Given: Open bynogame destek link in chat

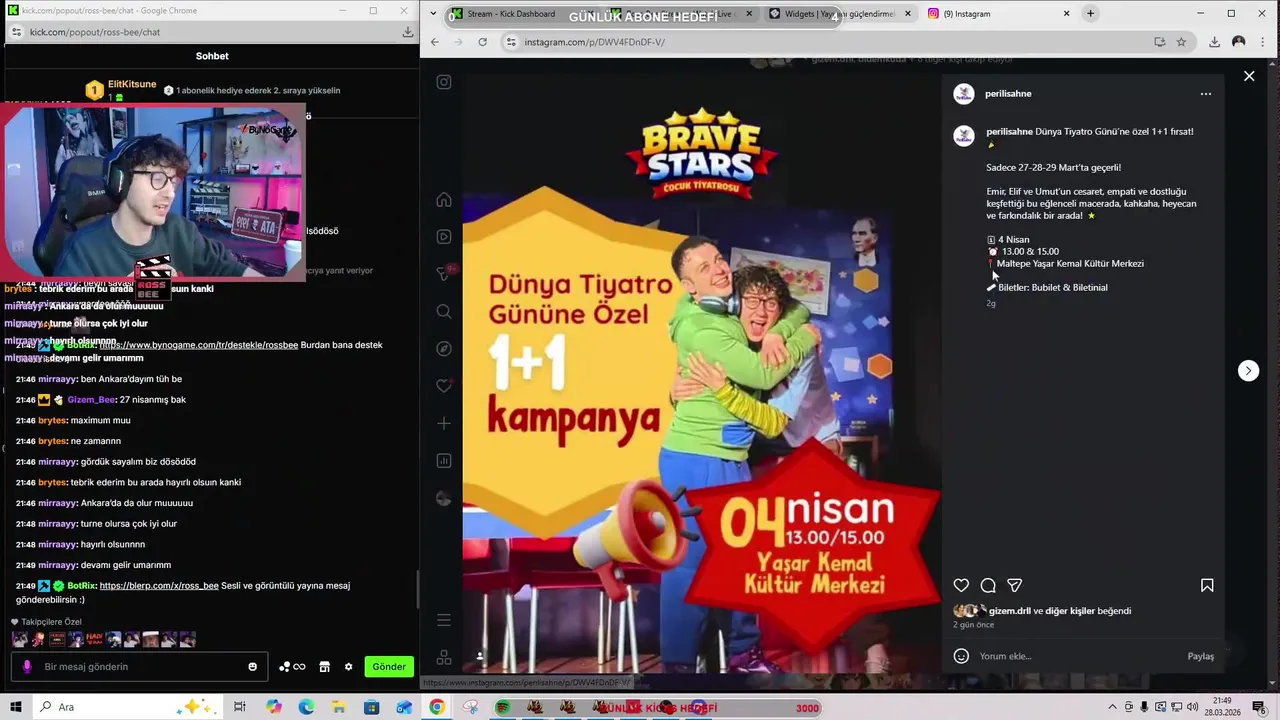Looking at the screenshot, I should coord(199,345).
